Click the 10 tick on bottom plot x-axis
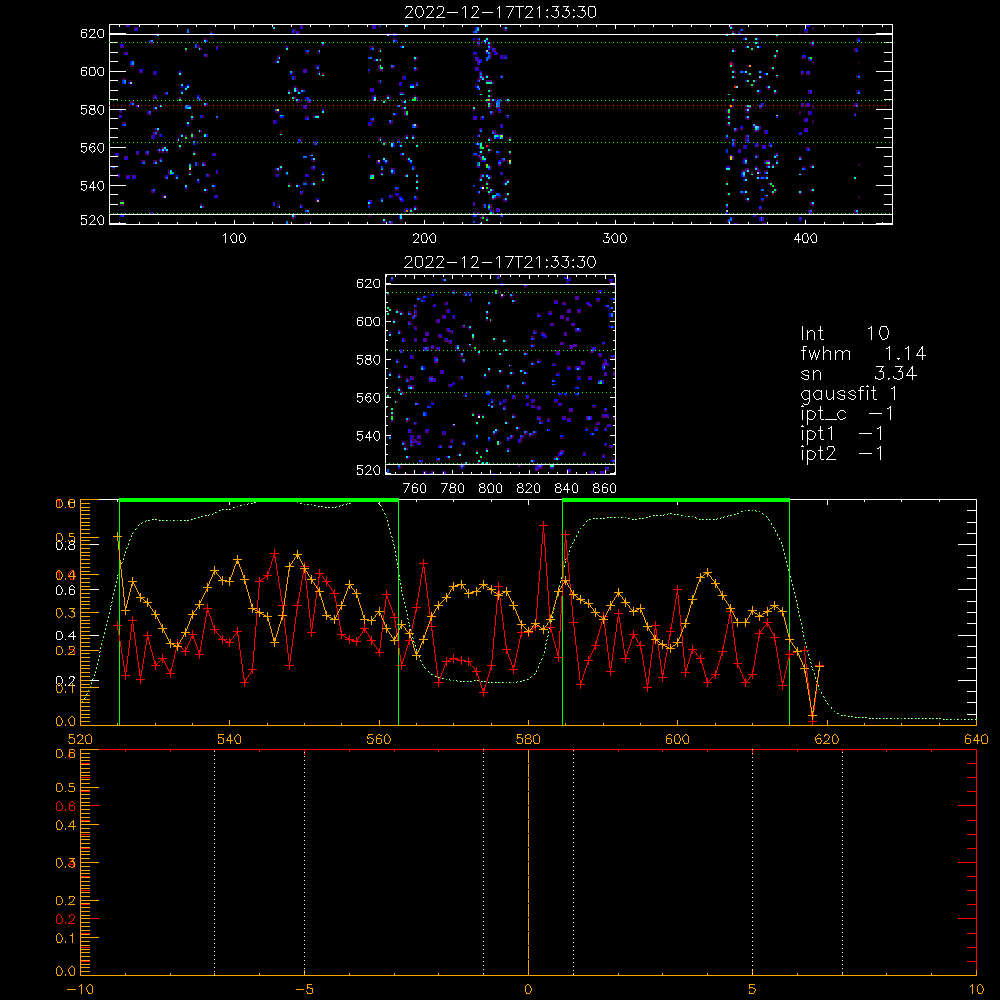Viewport: 1000px width, 1000px height. point(976,990)
